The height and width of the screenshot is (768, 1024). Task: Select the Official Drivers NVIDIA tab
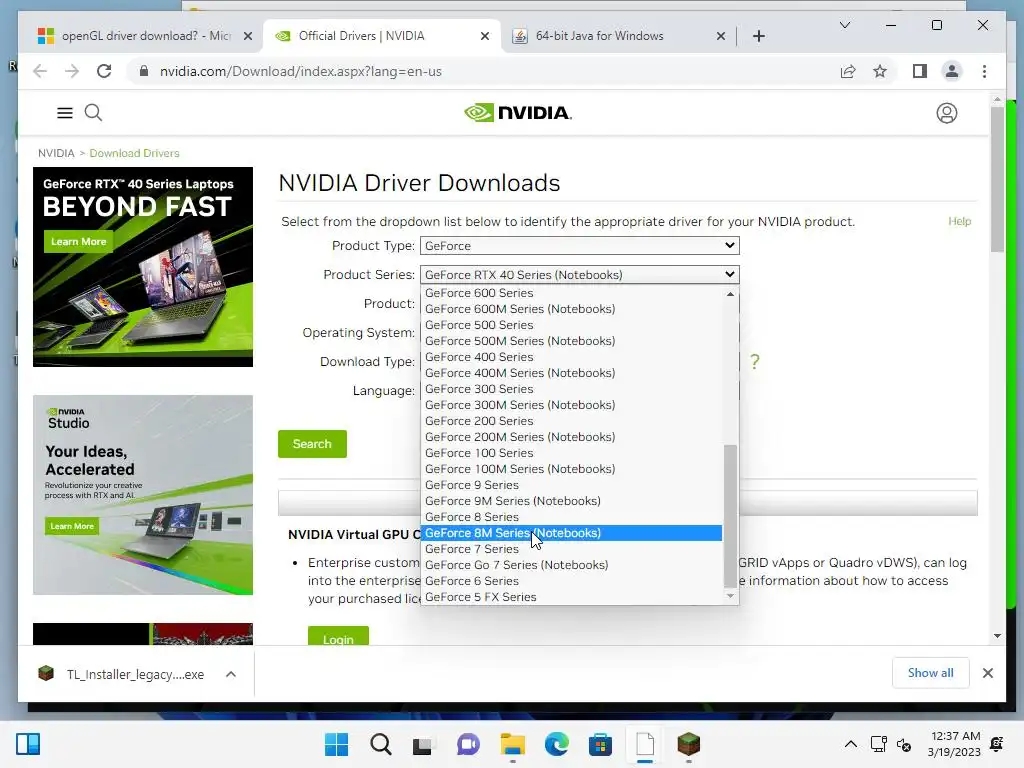click(381, 36)
